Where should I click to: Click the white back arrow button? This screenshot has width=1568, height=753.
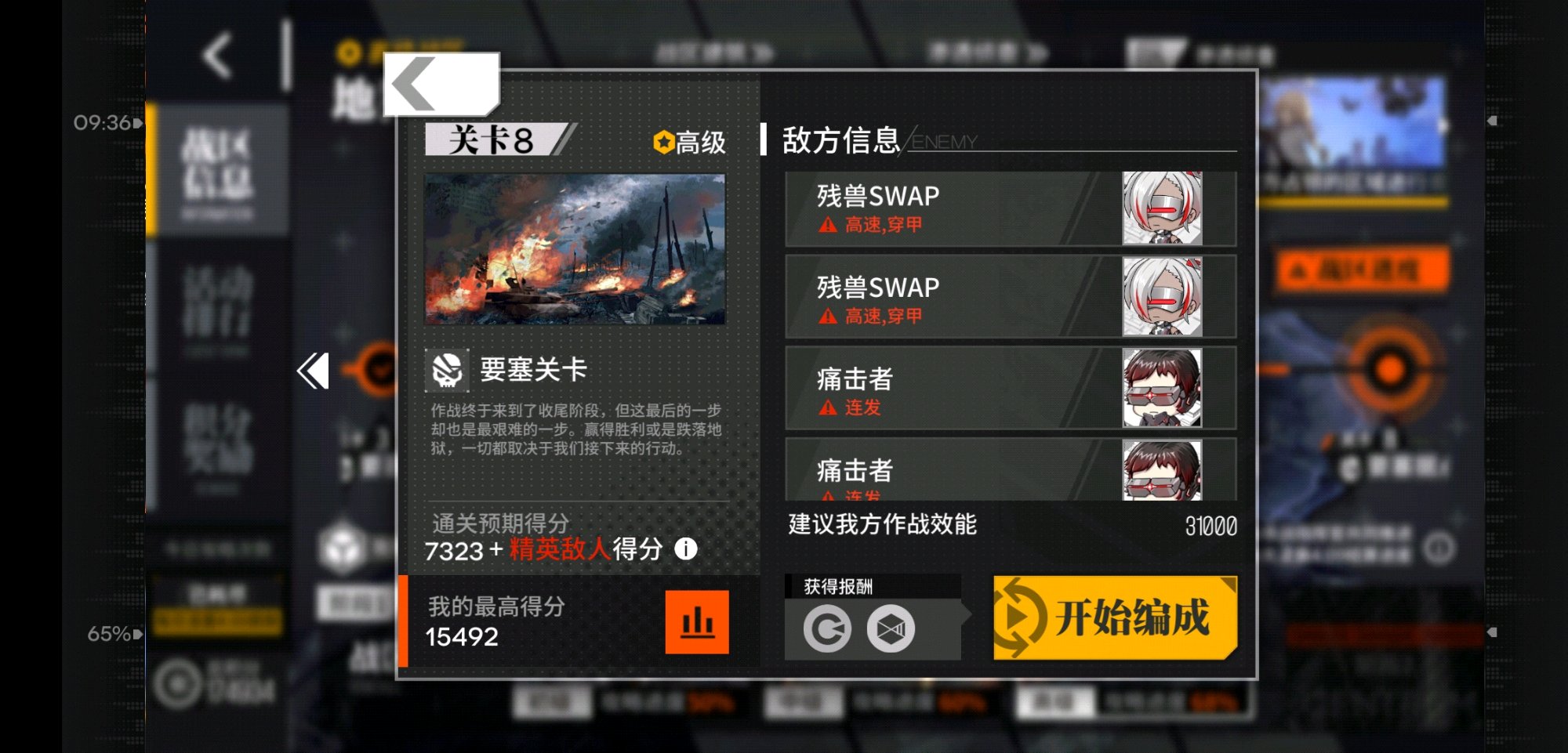(x=441, y=84)
